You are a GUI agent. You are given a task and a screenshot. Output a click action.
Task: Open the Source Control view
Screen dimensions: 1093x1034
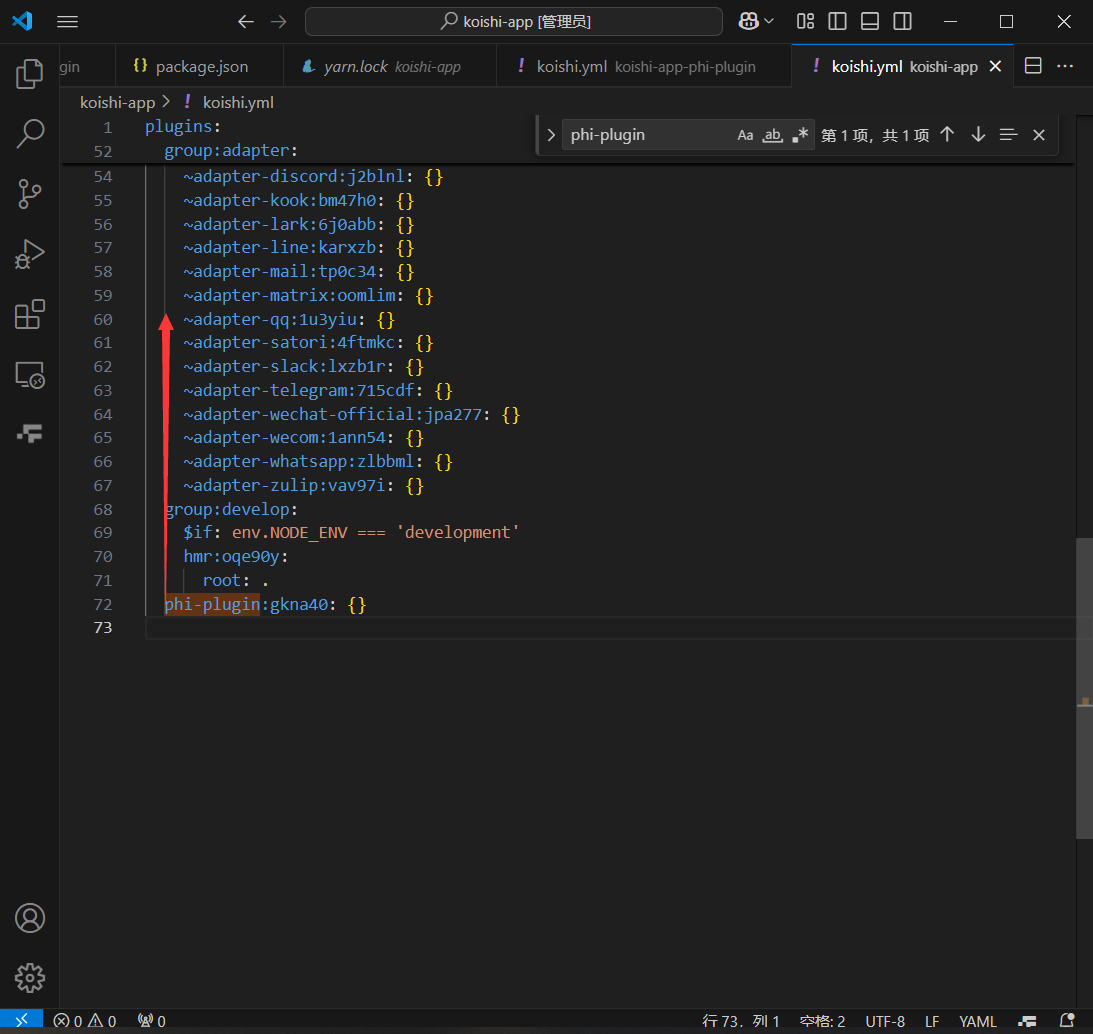point(29,194)
